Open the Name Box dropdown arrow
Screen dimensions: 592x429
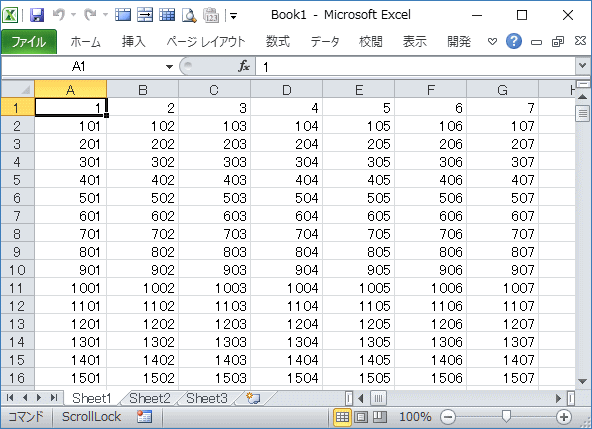tap(170, 67)
